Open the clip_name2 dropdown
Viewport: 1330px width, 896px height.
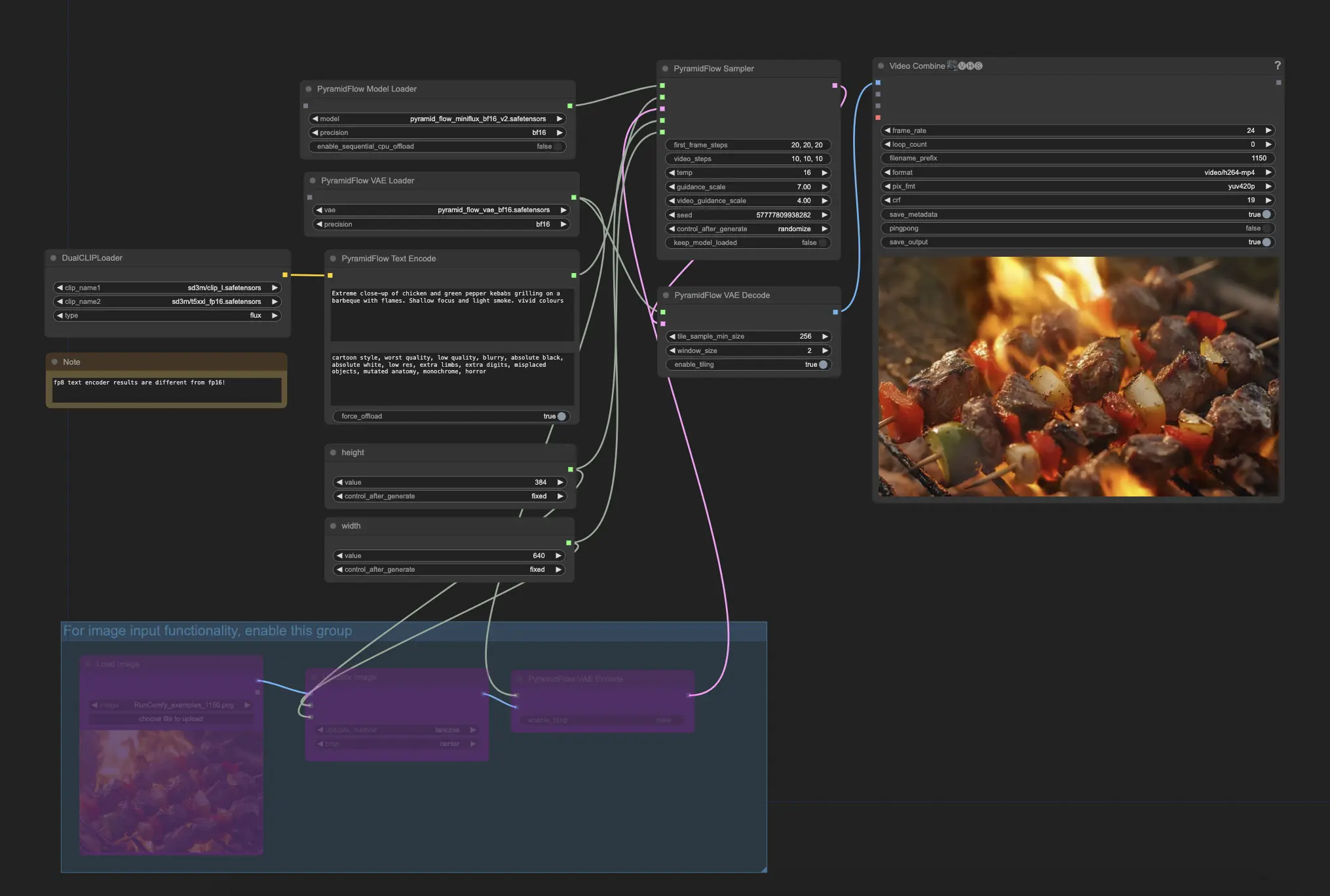click(167, 302)
